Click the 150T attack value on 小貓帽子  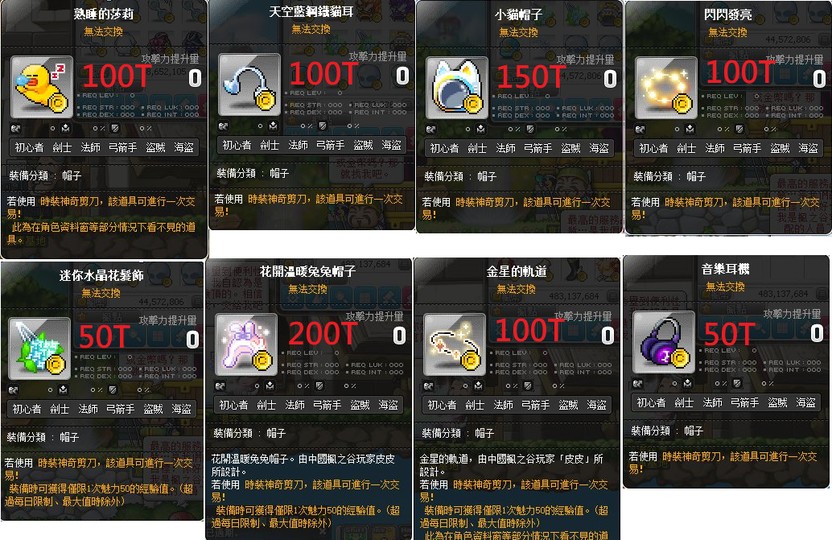(531, 77)
